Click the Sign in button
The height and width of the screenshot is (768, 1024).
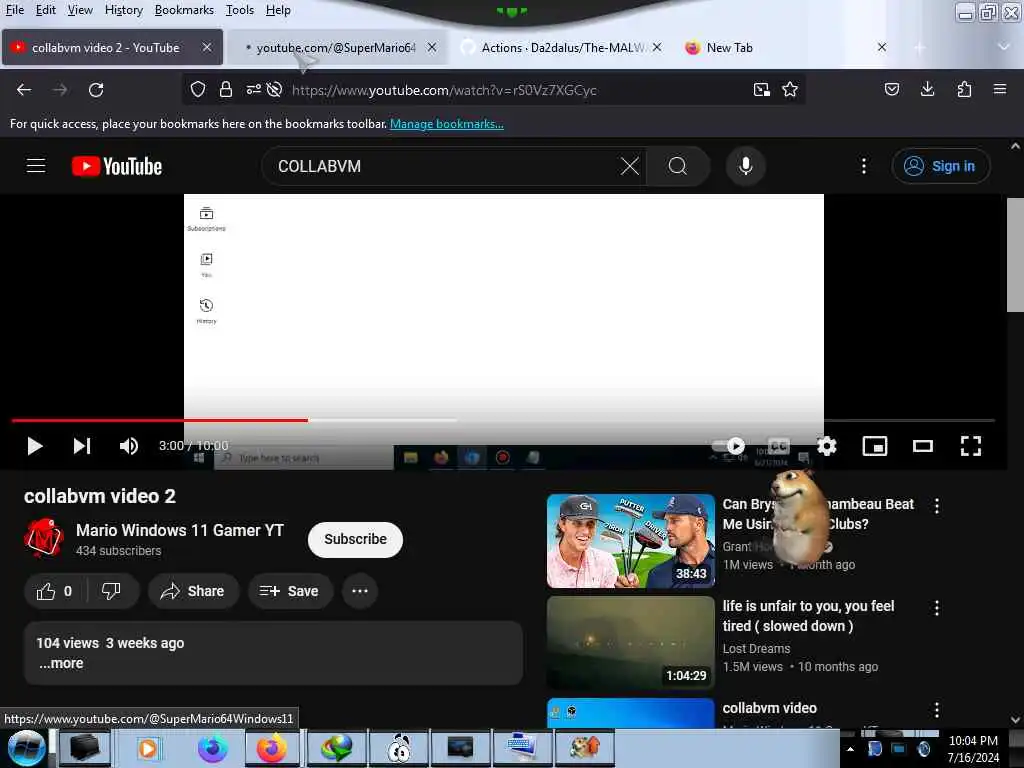(940, 166)
